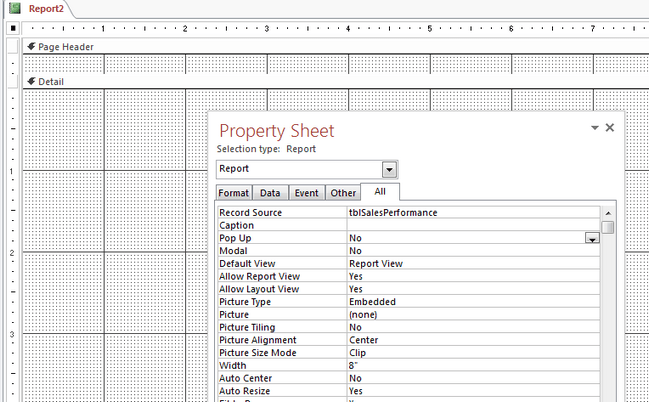Click the Auto Center value No

click(474, 378)
